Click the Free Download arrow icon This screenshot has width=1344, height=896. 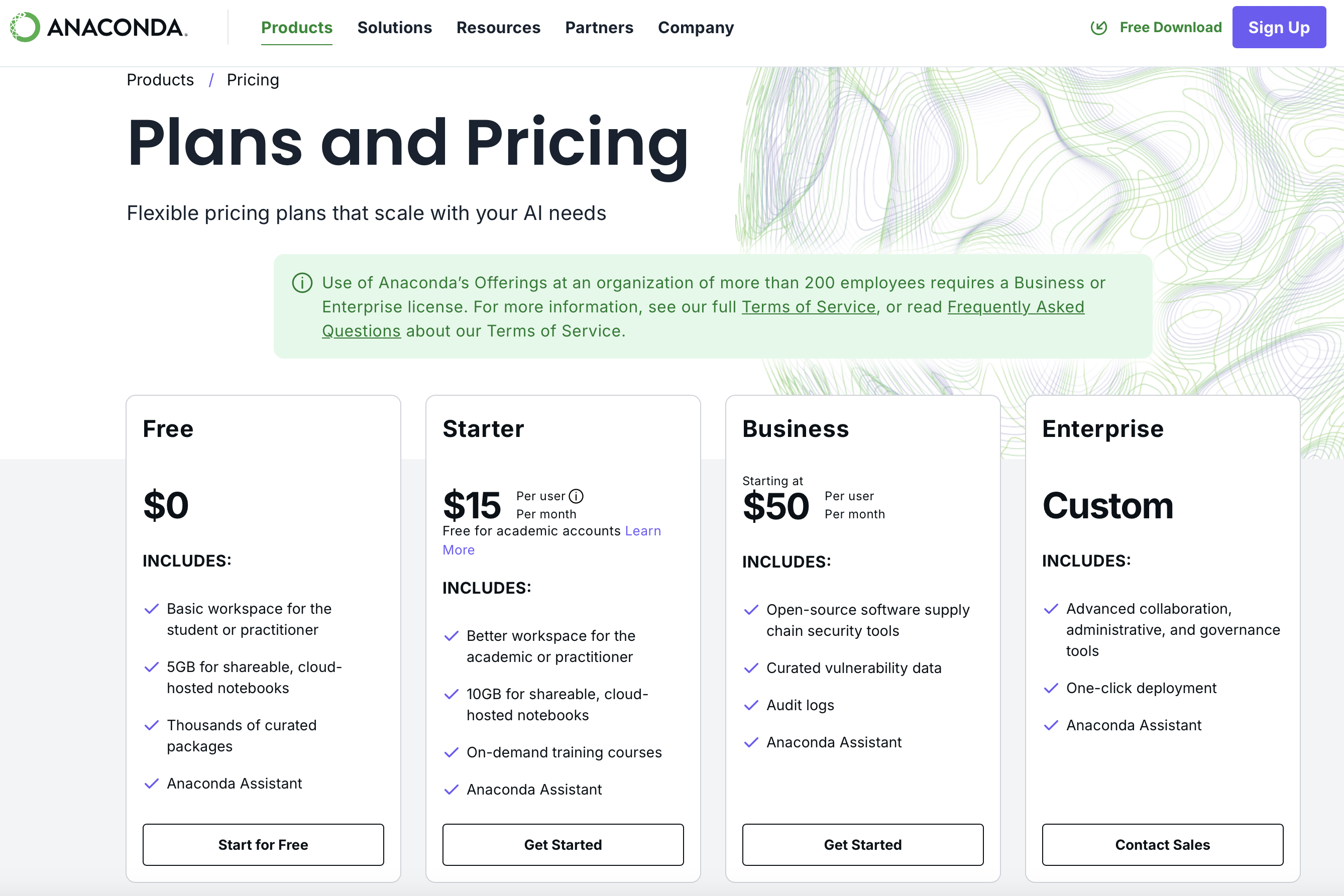(1098, 28)
